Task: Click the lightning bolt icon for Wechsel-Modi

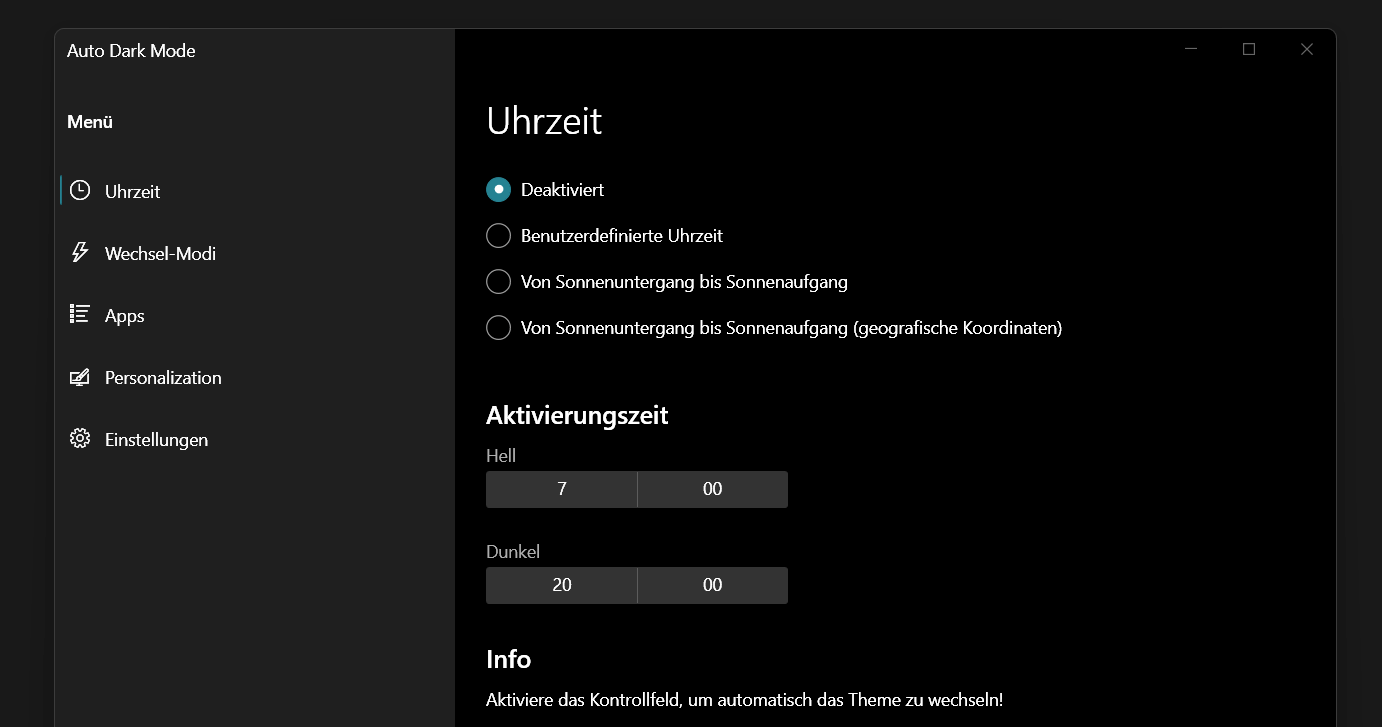Action: (80, 252)
